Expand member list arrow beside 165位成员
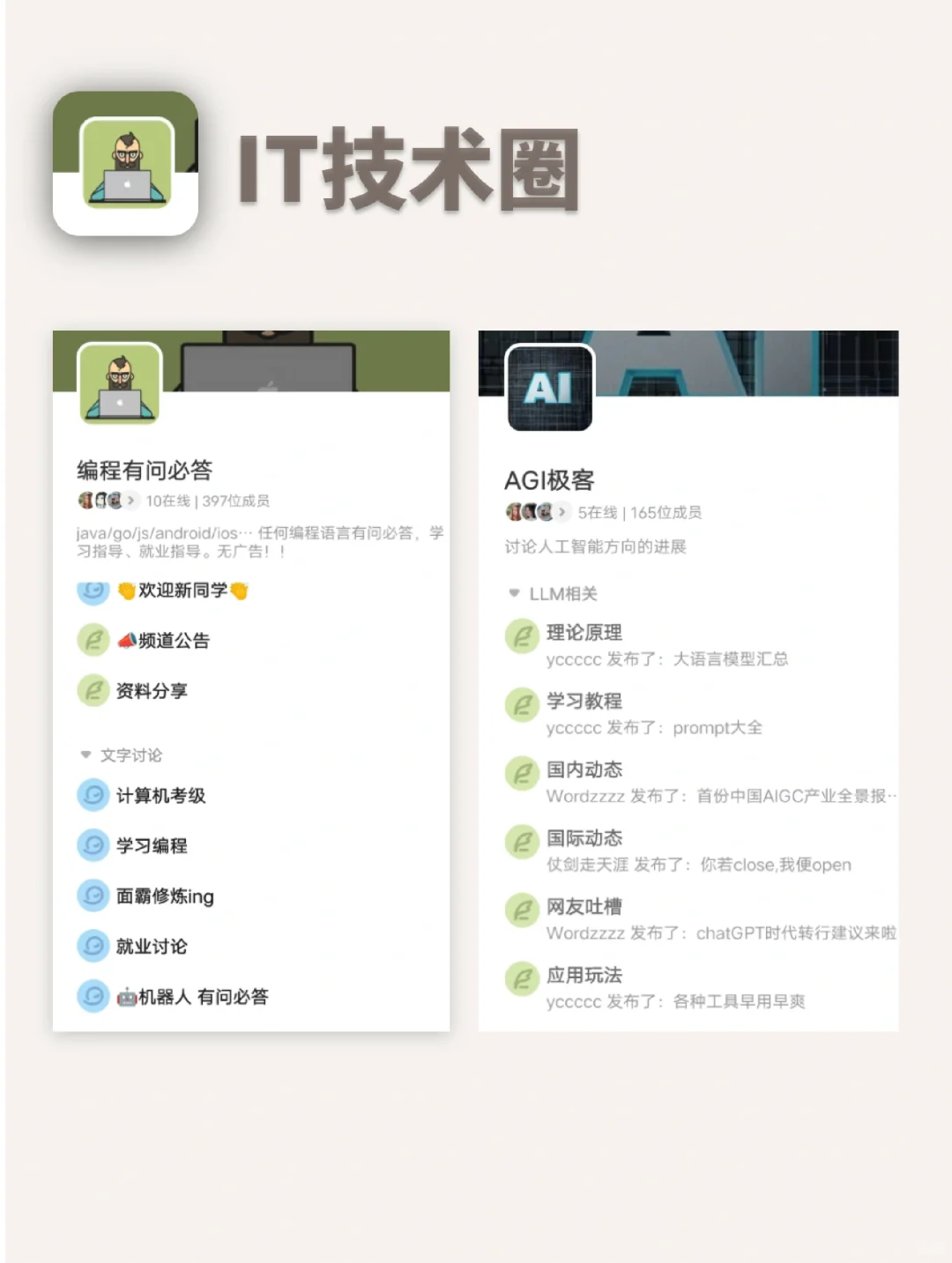This screenshot has height=1263, width=952. tap(562, 512)
